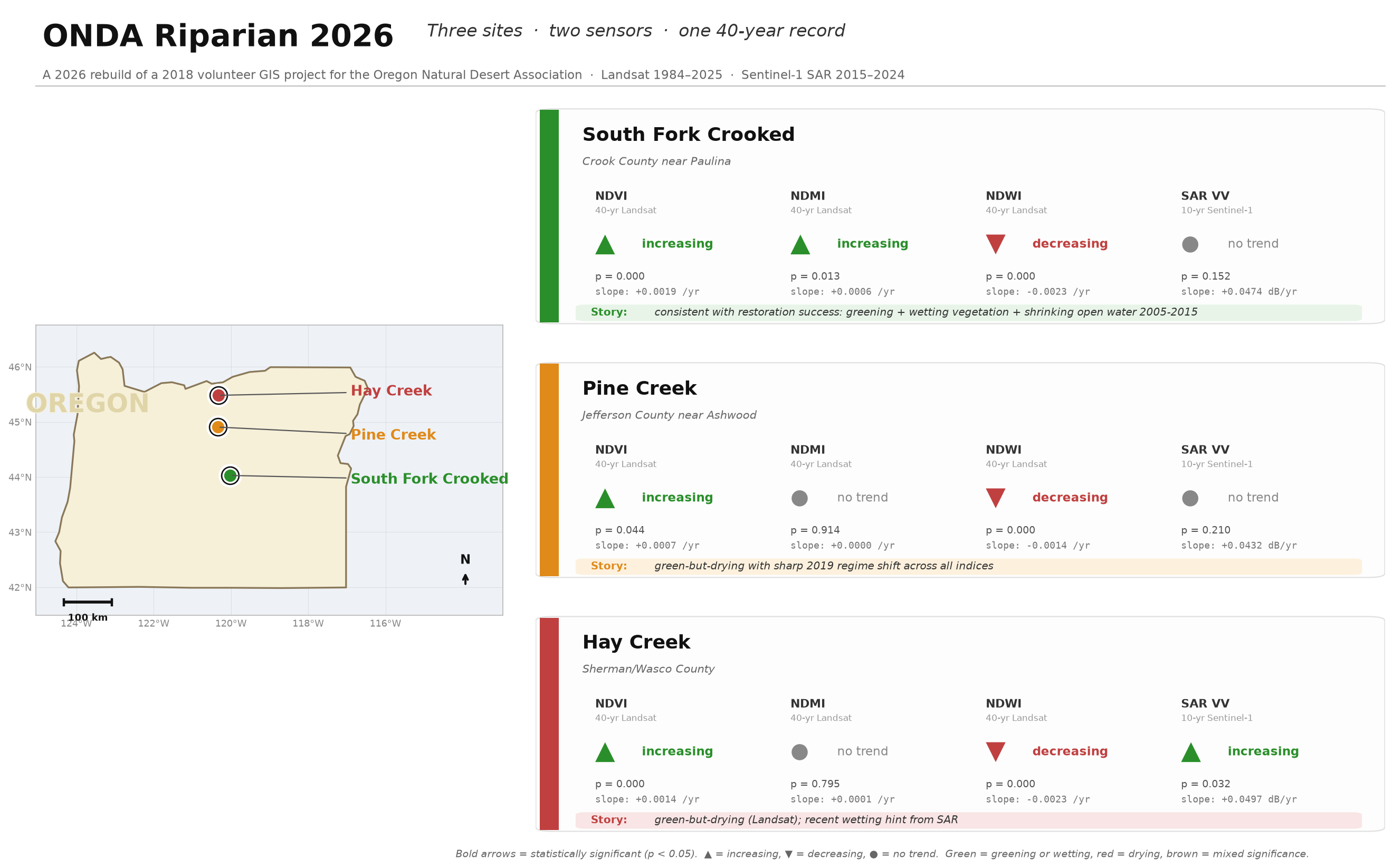
Task: Click South Fork Crooked NDWI decreasing triangle
Action: 995,244
